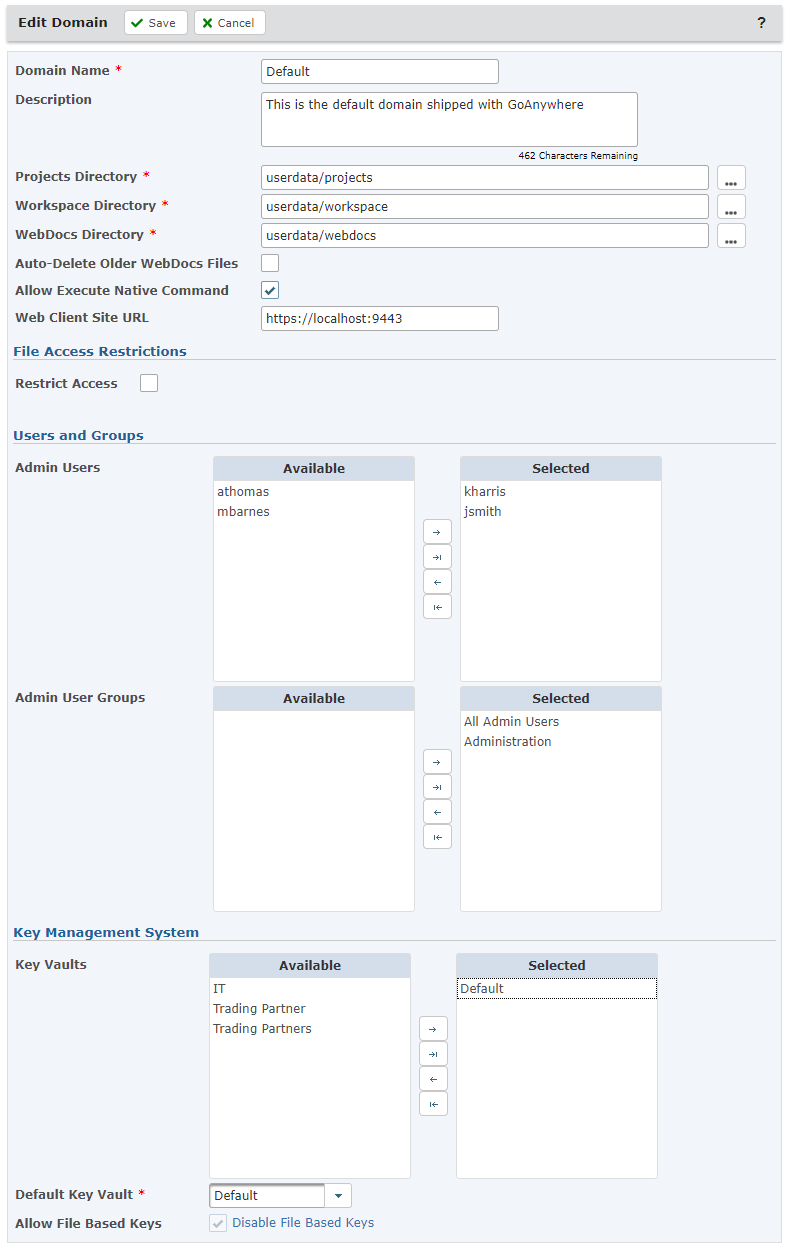Screen dimensions: 790x1250
Task: Click the Domain Name text field
Action: coord(379,72)
